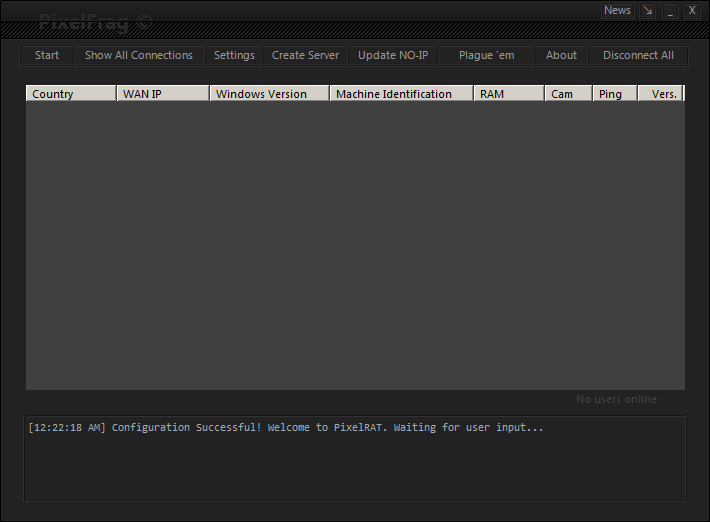710x522 pixels.
Task: Click the Create Server button
Action: point(305,56)
